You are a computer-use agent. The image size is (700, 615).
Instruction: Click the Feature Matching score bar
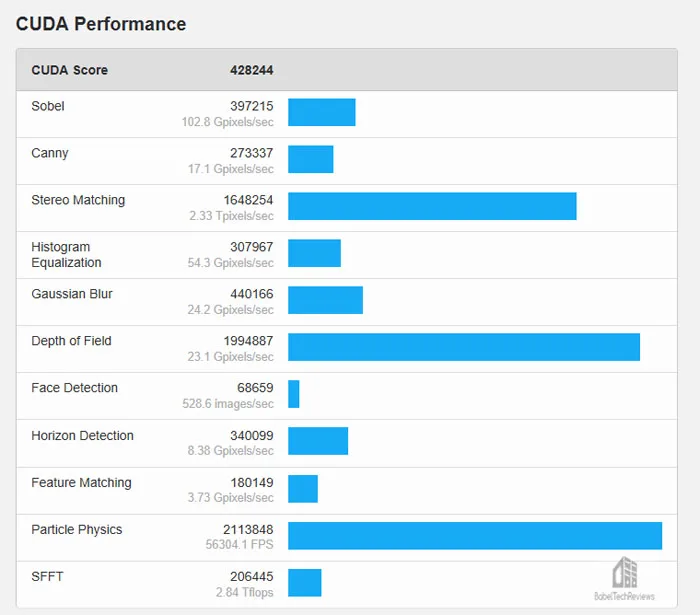pyautogui.click(x=303, y=489)
